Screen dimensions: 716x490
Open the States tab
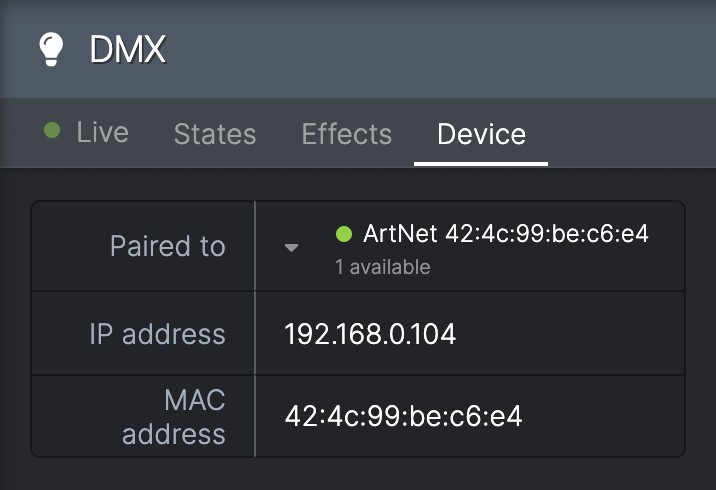coord(215,134)
